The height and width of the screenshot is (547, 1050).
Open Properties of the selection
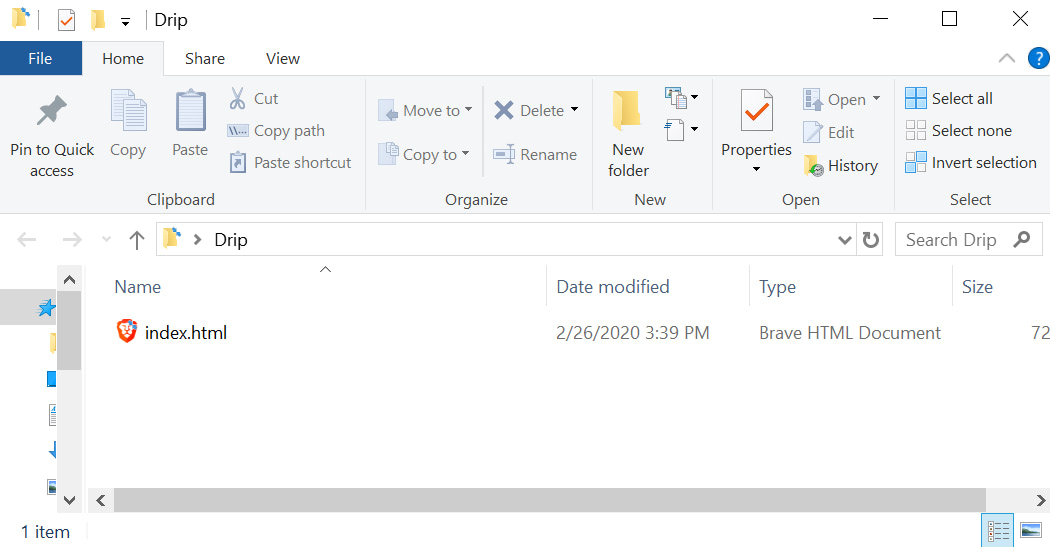click(757, 124)
